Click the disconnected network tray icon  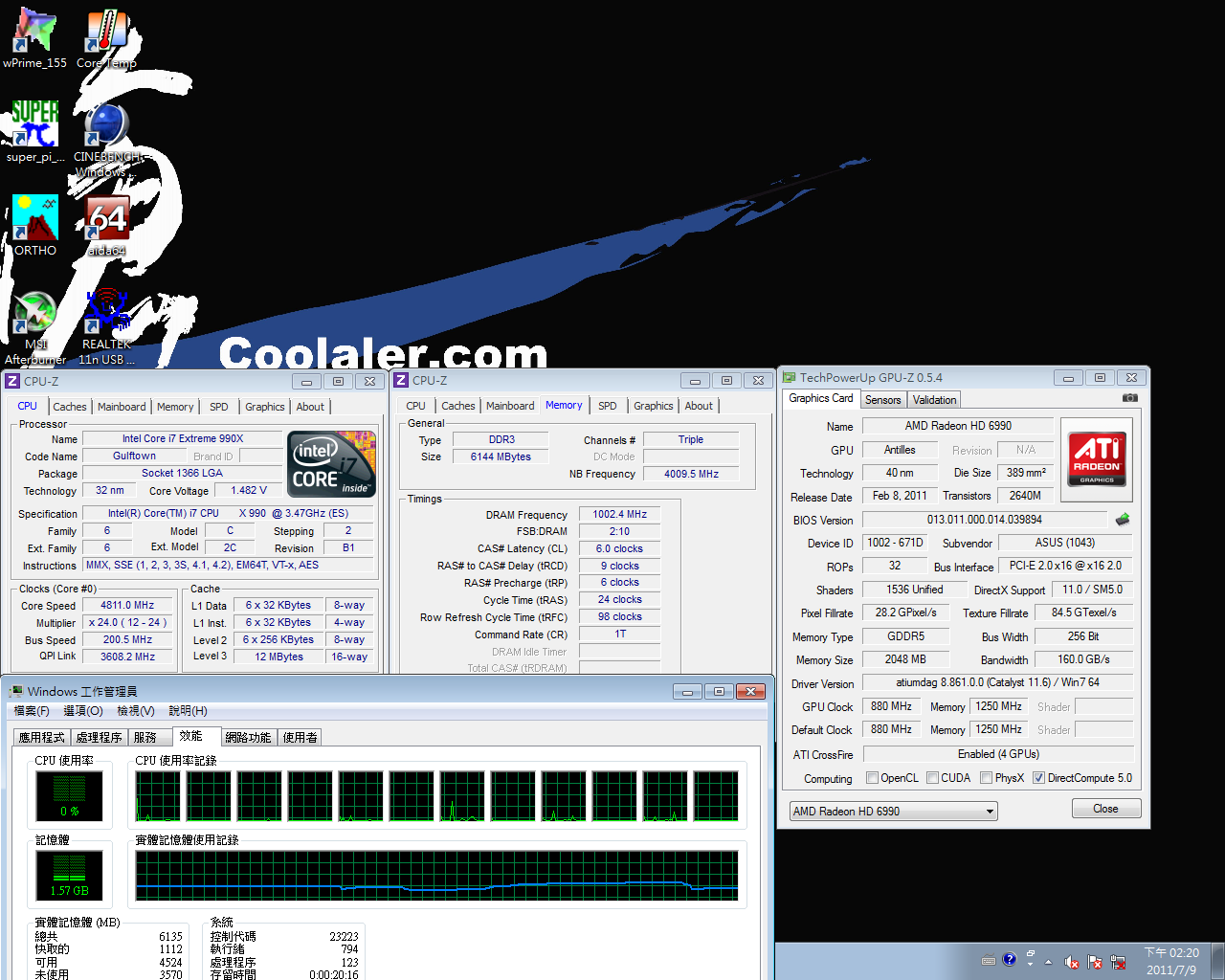pyautogui.click(x=1117, y=962)
